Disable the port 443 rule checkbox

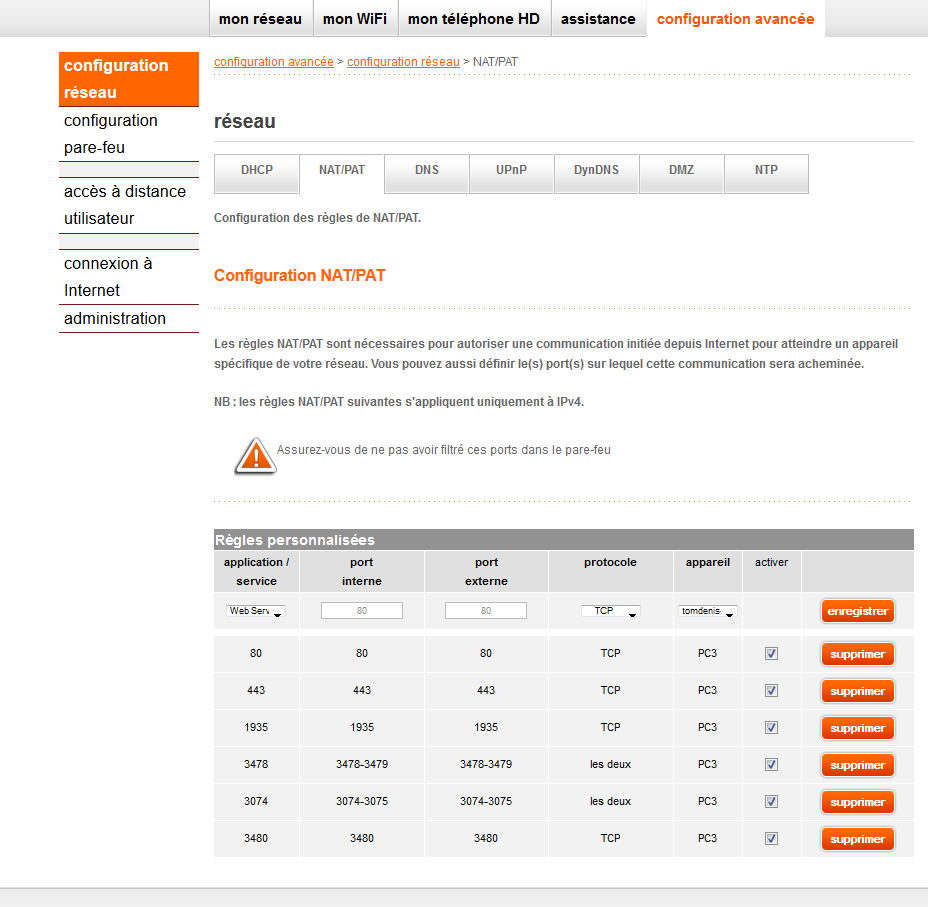click(x=771, y=691)
